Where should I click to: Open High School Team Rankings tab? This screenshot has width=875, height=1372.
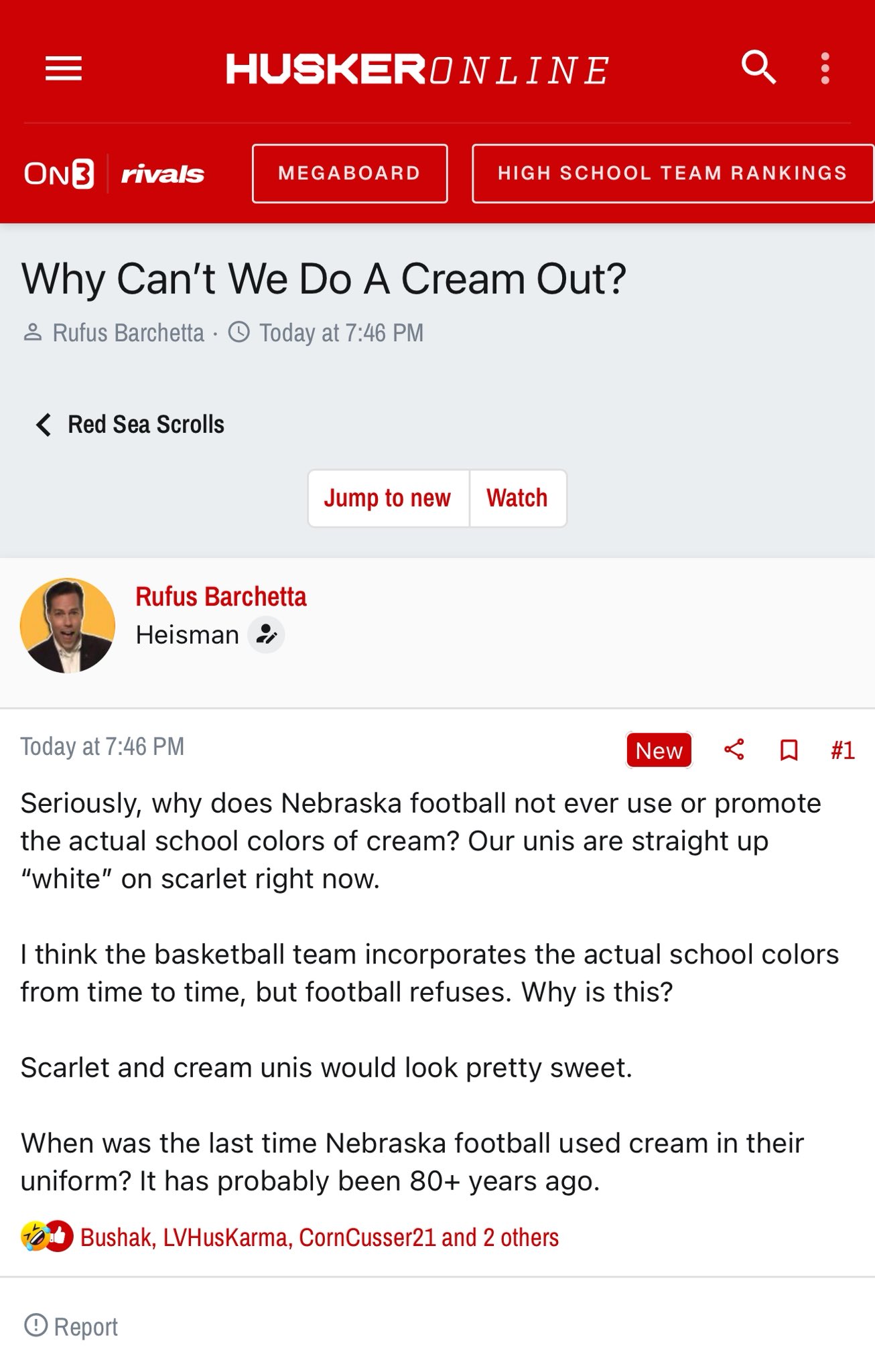(673, 174)
